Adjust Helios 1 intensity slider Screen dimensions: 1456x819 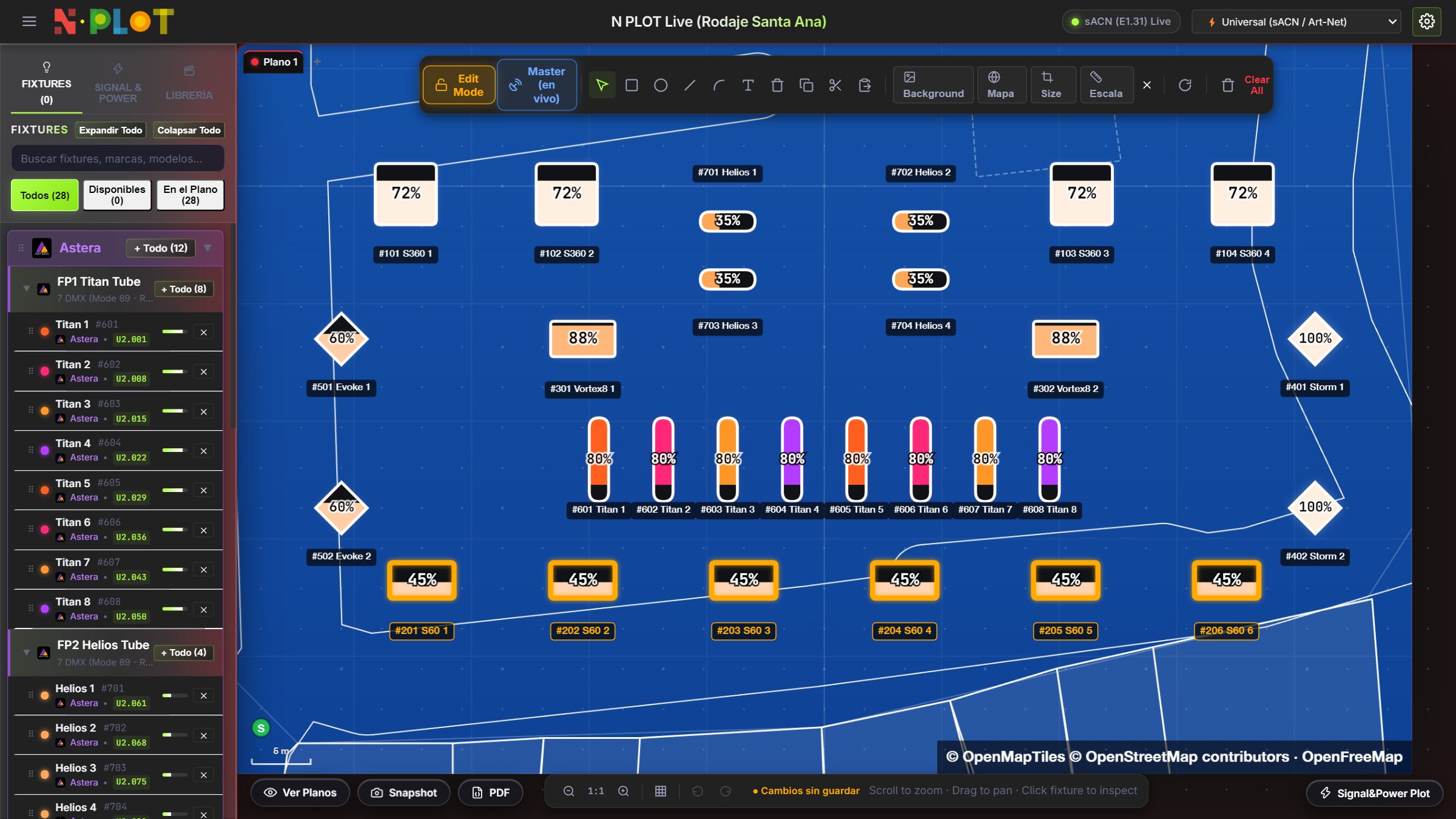point(175,695)
